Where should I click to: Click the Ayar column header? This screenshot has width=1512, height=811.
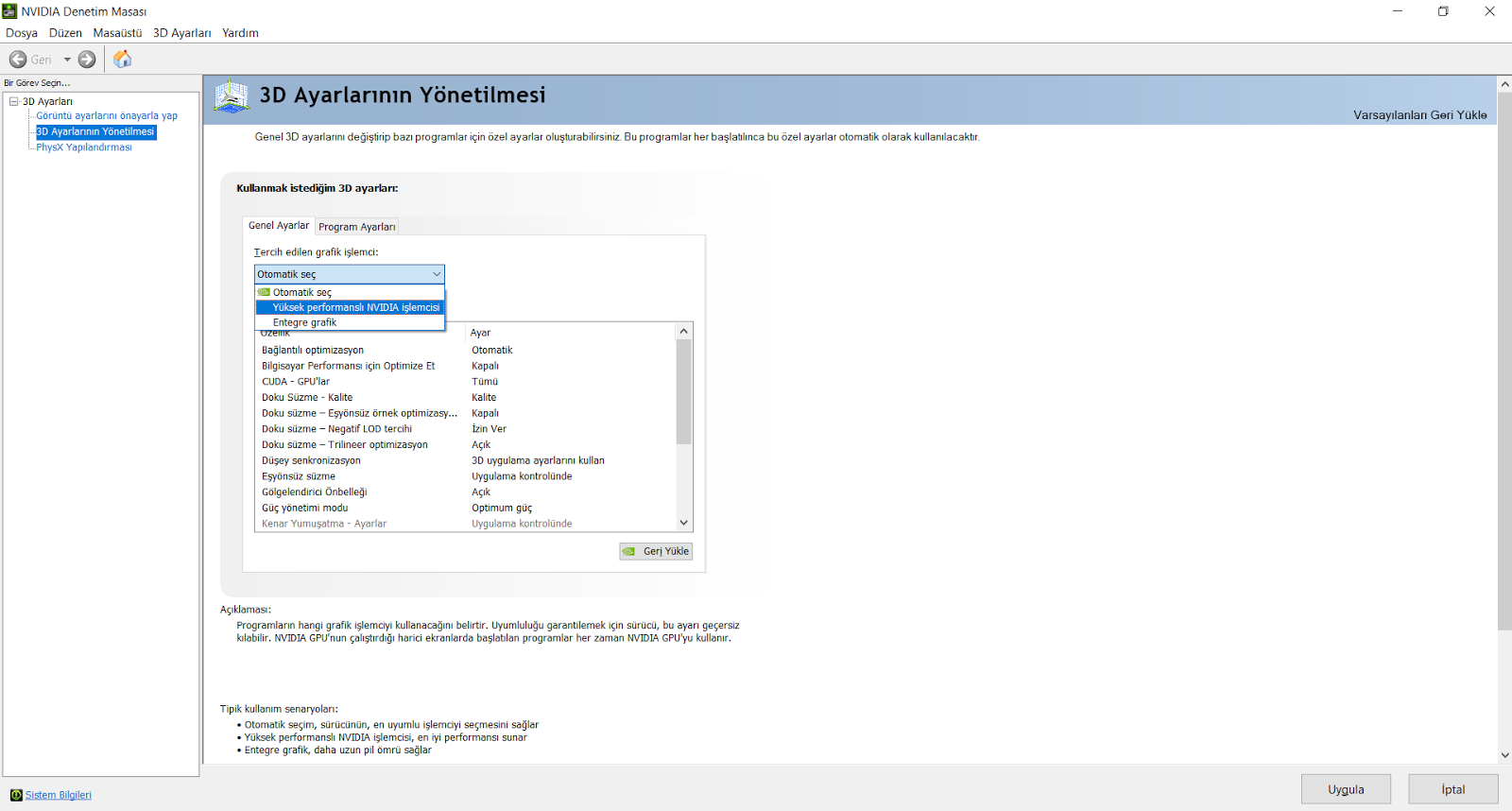point(480,333)
